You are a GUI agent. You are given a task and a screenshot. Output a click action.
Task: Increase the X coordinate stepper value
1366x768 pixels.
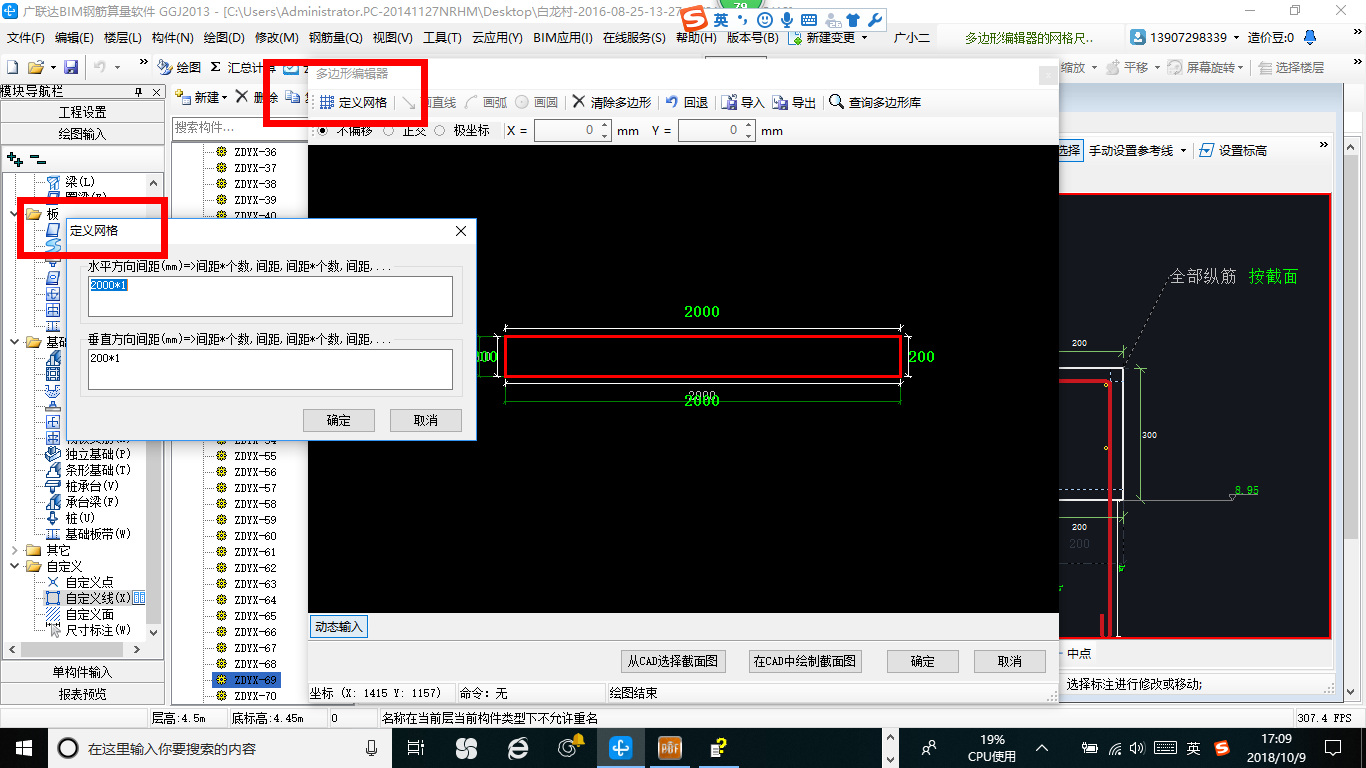604,126
